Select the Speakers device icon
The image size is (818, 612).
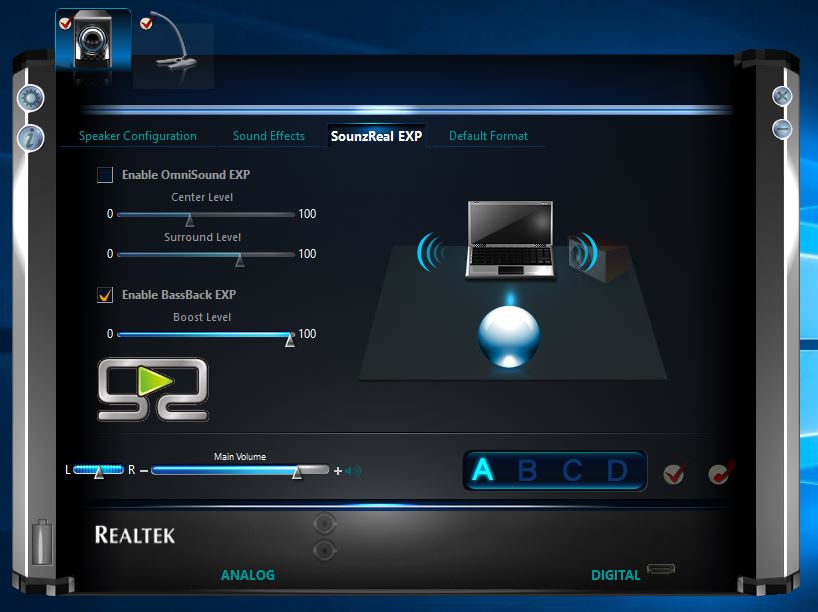[x=93, y=40]
